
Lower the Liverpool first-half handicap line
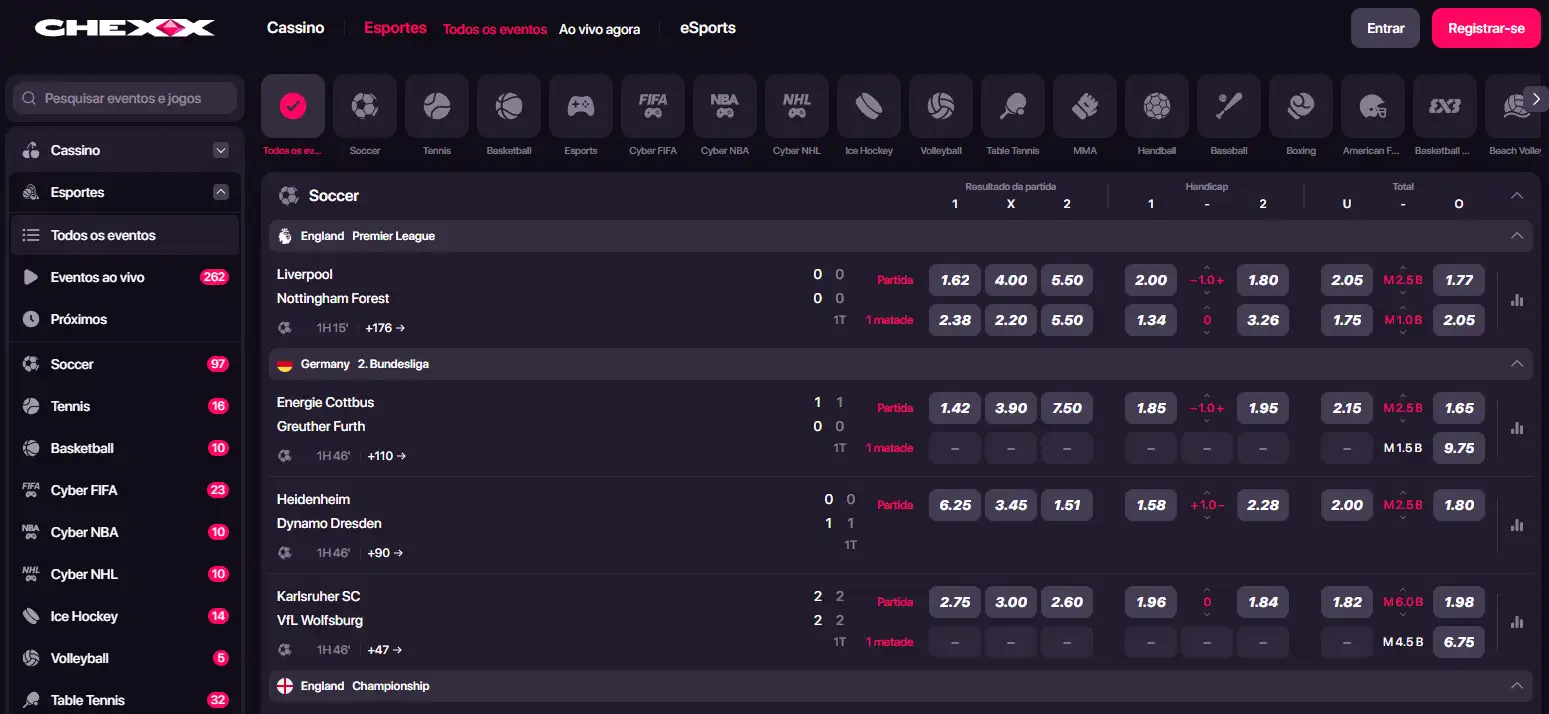click(x=1207, y=333)
